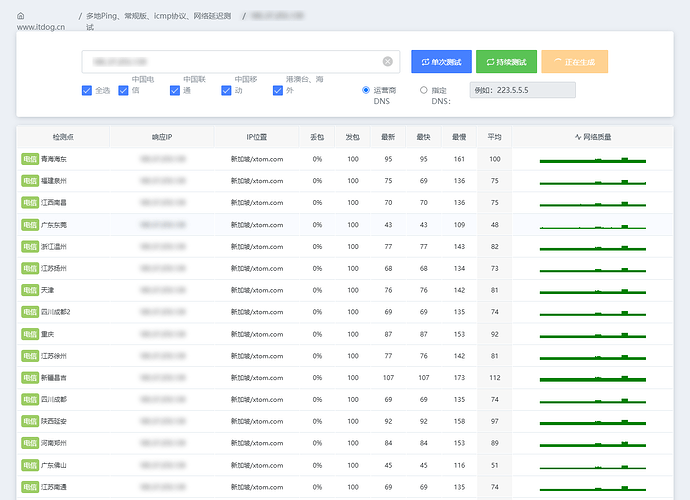The height and width of the screenshot is (500, 690).
Task: Click blurred response IP in 江西南昌 row
Action: point(162,203)
